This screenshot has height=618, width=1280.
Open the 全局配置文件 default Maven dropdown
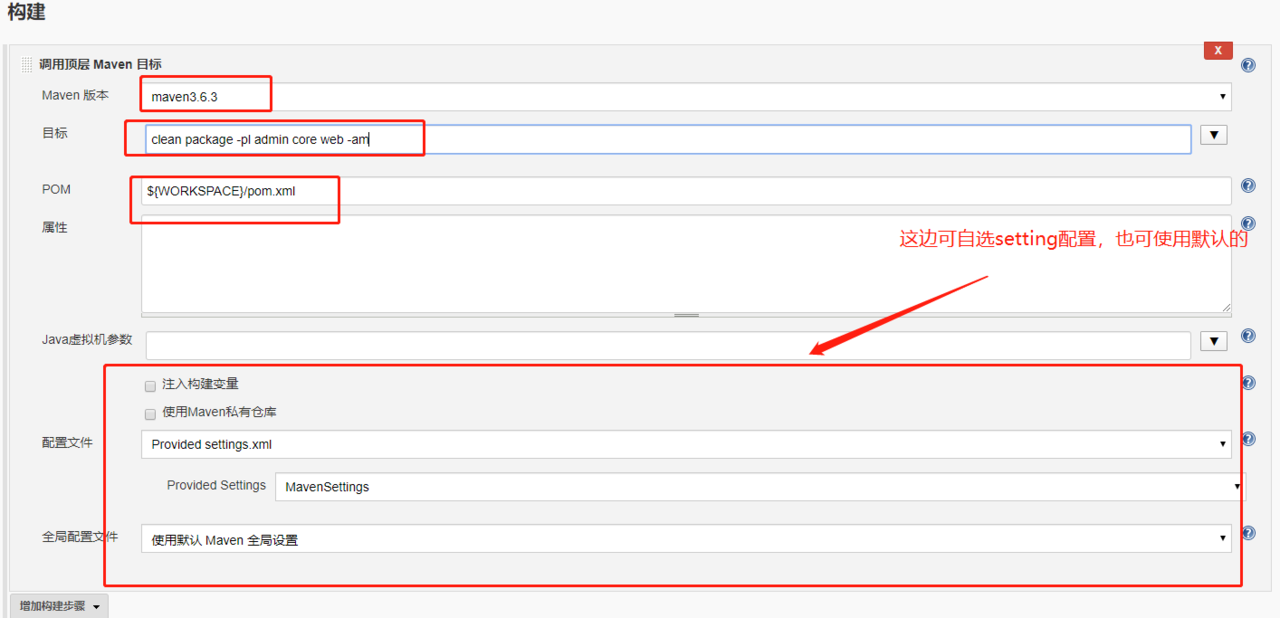(686, 539)
